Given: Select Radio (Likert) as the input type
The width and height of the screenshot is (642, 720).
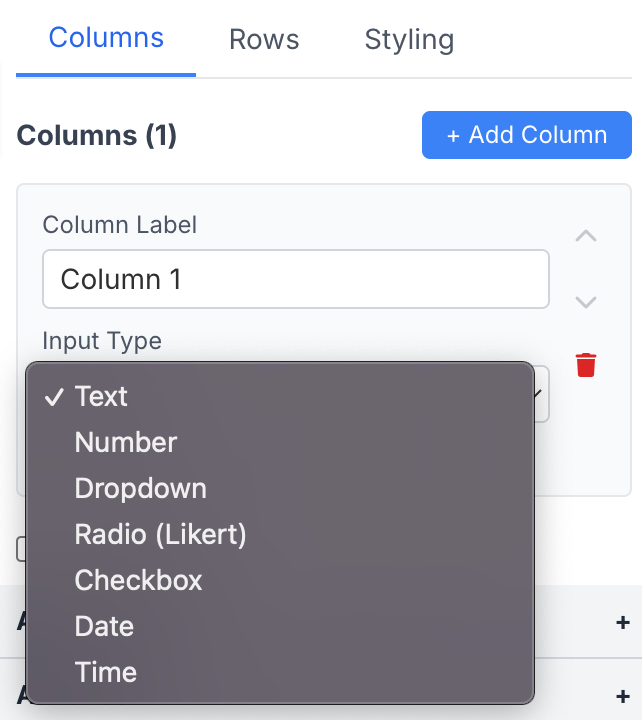Looking at the screenshot, I should 160,535.
